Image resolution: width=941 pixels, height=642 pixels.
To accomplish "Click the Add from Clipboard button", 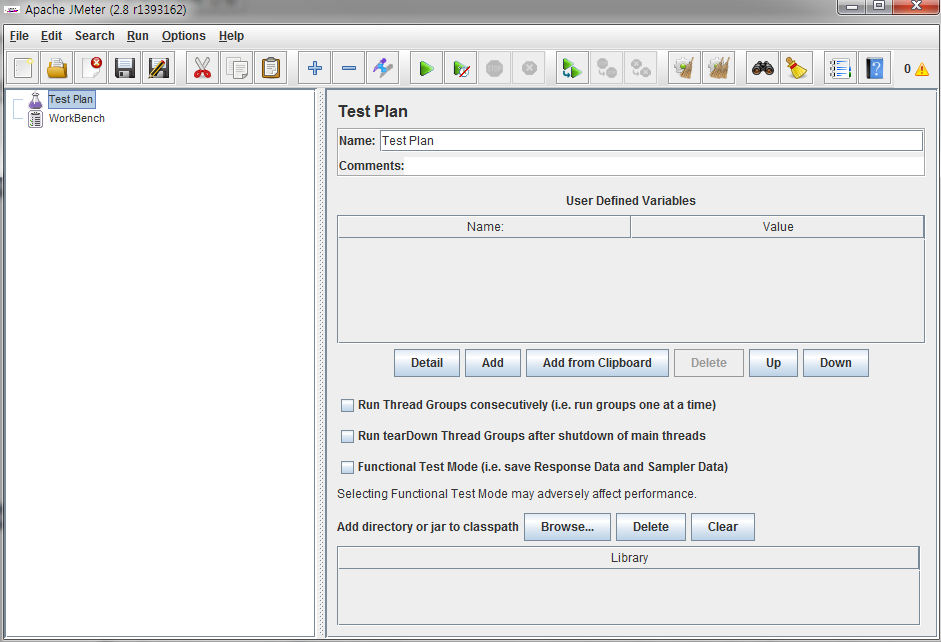I will click(597, 363).
